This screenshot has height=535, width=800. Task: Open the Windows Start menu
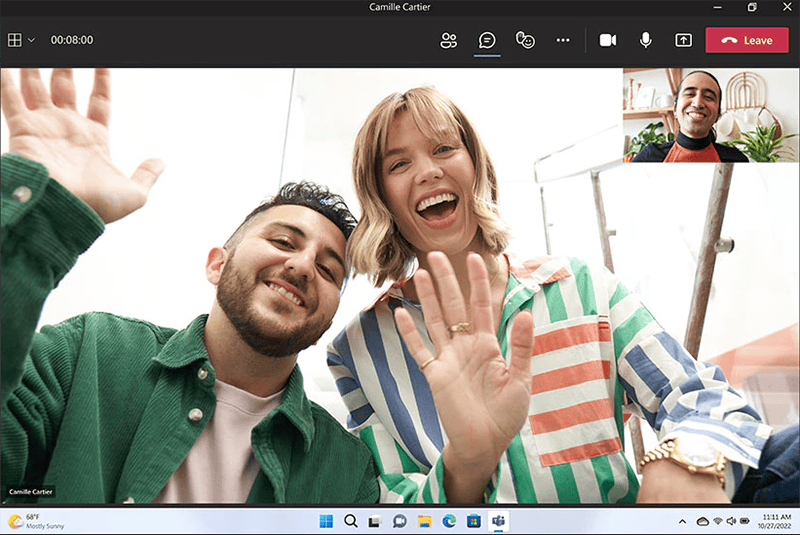326,521
